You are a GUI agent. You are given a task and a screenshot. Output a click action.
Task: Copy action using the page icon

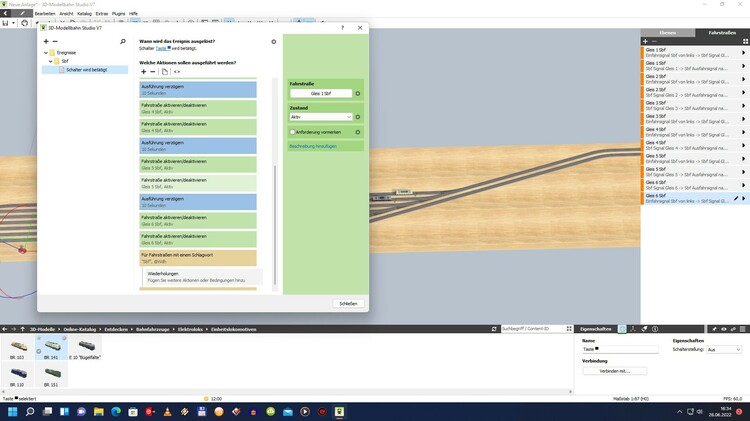[x=165, y=72]
